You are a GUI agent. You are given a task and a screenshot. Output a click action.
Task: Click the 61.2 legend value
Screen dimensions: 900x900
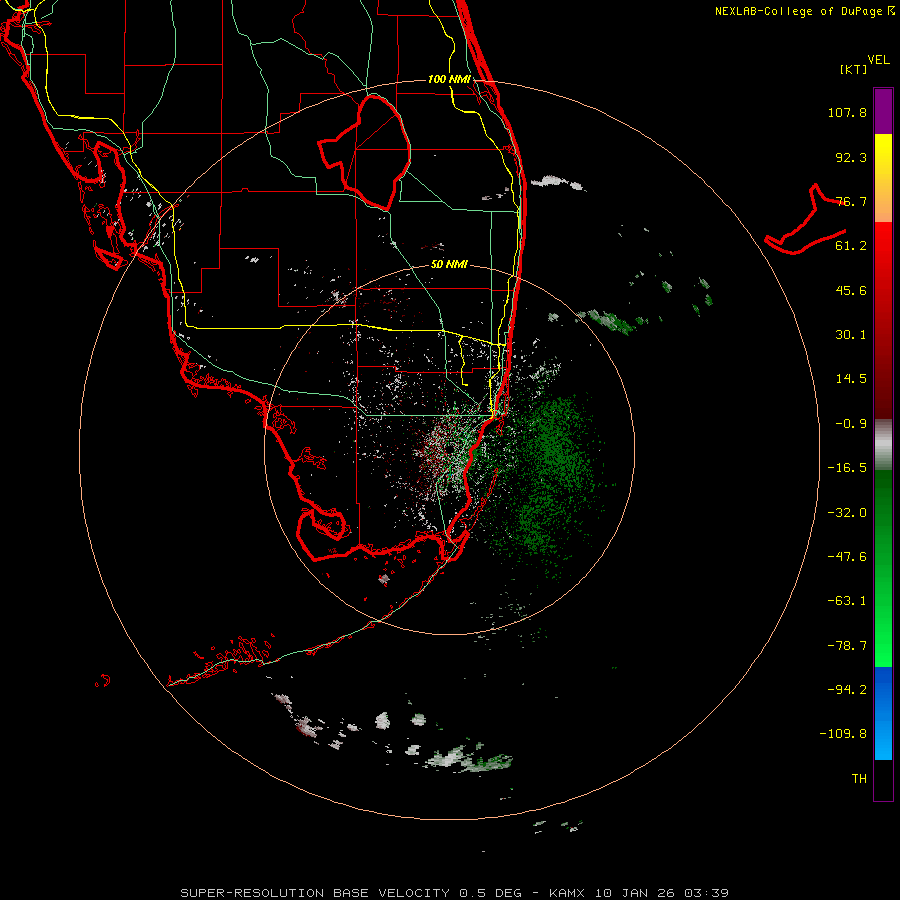[851, 246]
